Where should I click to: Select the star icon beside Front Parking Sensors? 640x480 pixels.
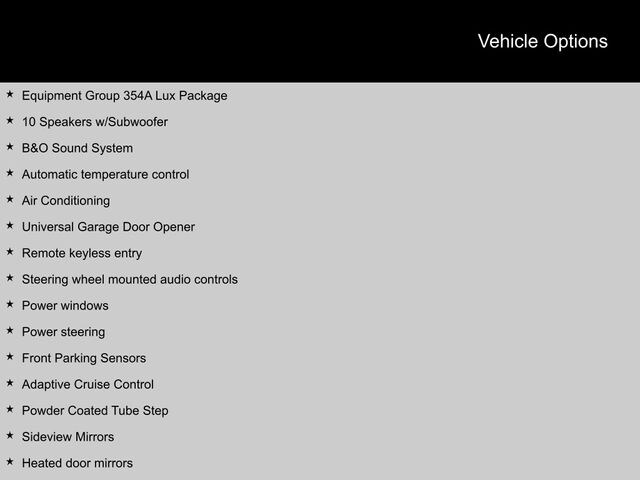click(x=9, y=357)
